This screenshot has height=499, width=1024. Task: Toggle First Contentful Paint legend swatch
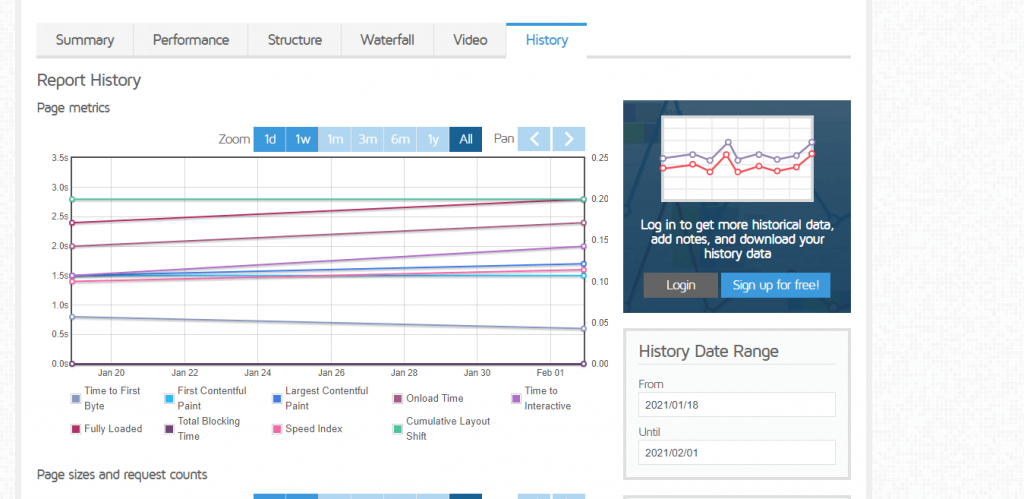point(170,399)
